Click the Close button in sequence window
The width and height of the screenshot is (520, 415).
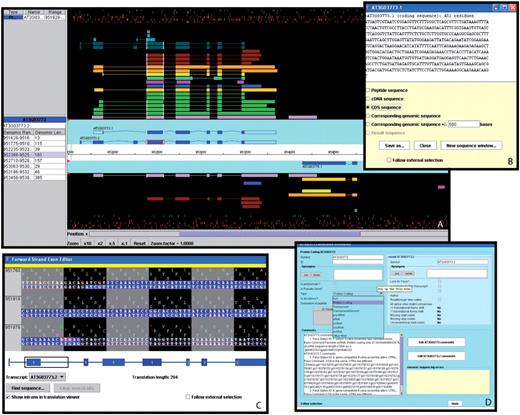pos(425,146)
